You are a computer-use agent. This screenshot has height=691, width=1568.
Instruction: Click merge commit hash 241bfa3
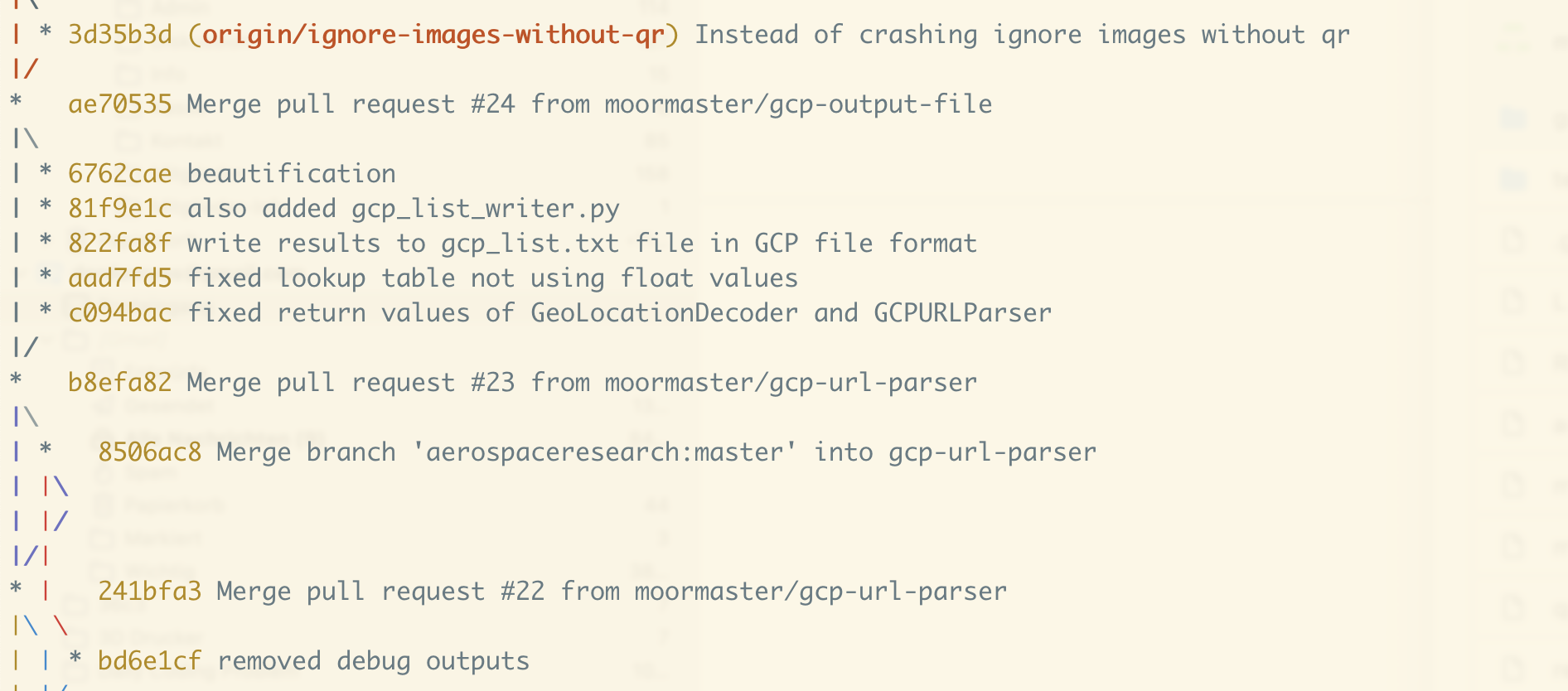[149, 592]
